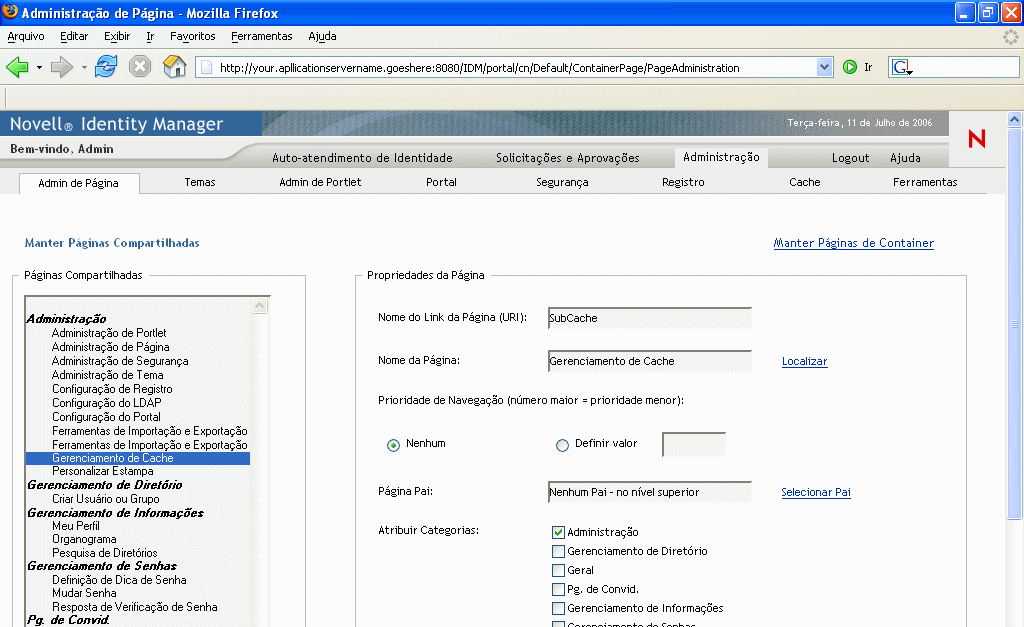1024x627 pixels.
Task: Select Mudar Senha in pages list
Action: pyautogui.click(x=84, y=593)
